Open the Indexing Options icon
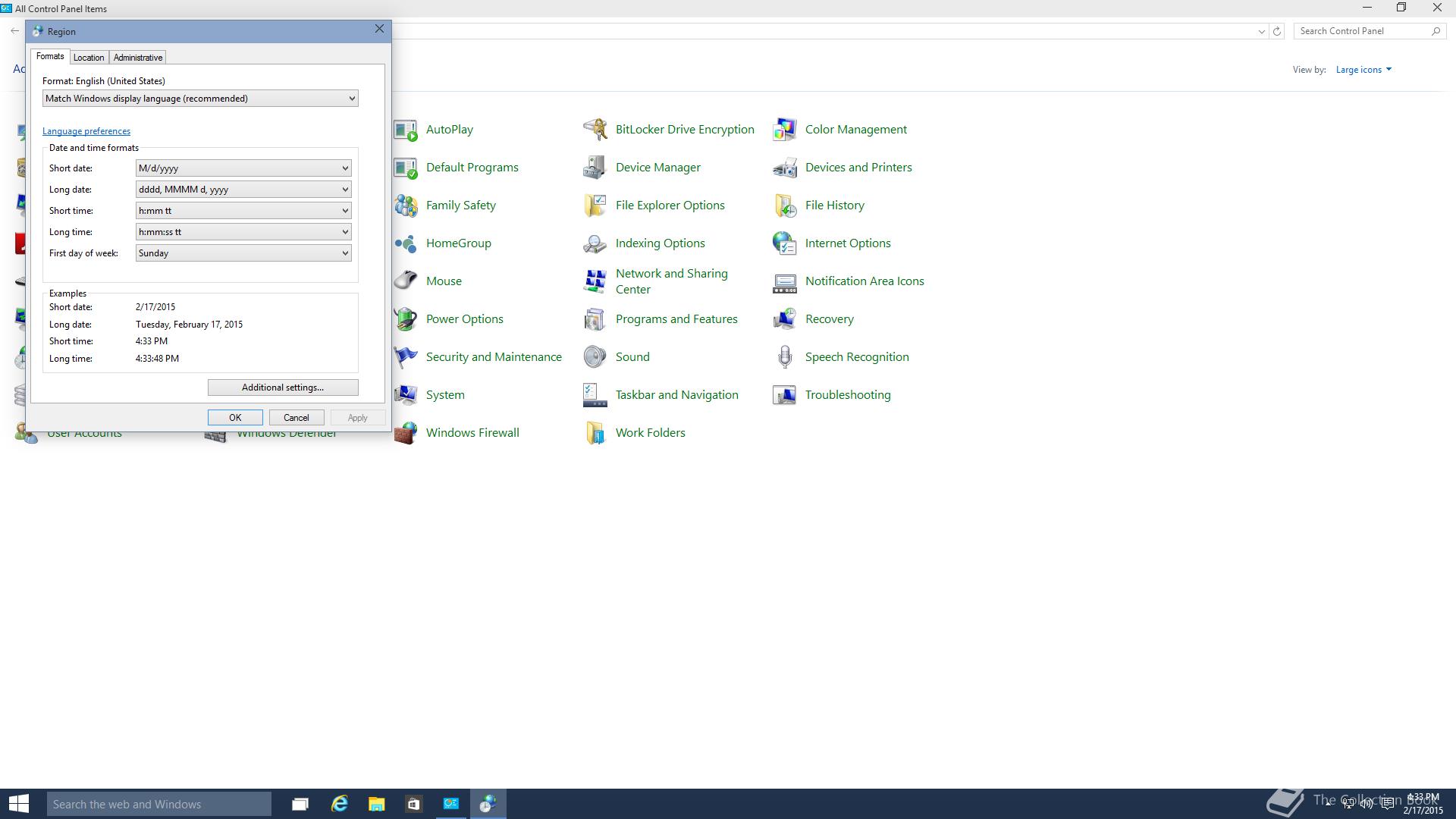 (x=595, y=243)
